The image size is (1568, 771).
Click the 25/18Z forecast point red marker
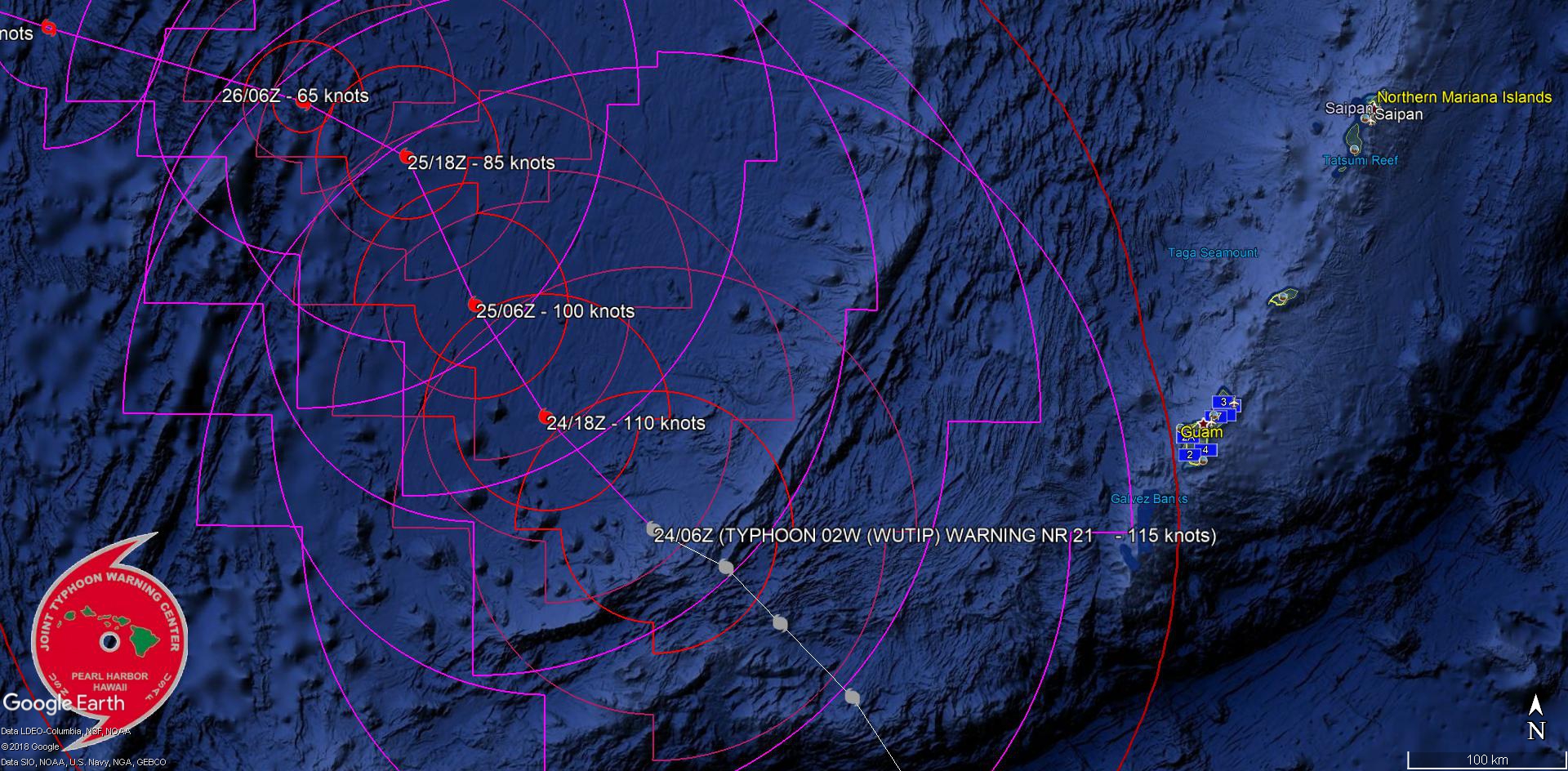click(405, 155)
